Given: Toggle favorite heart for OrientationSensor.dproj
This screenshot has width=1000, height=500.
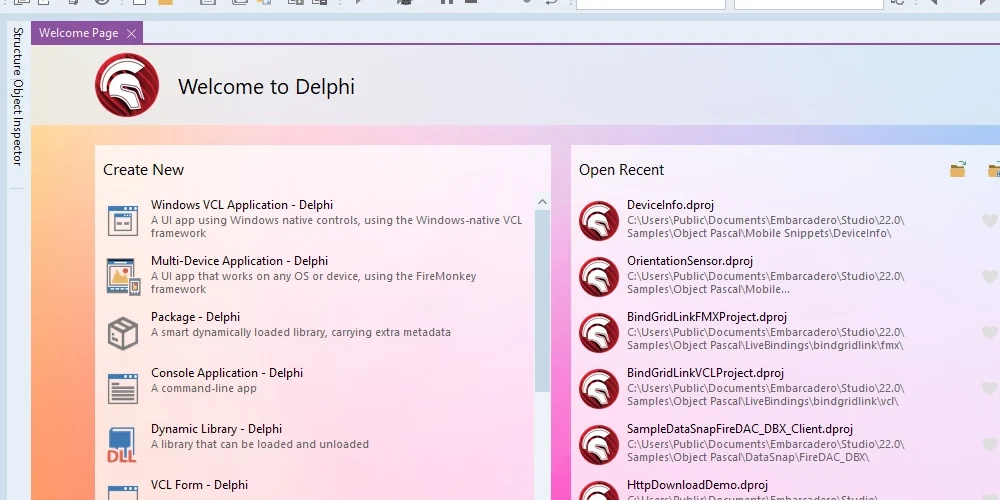Looking at the screenshot, I should click(x=989, y=276).
